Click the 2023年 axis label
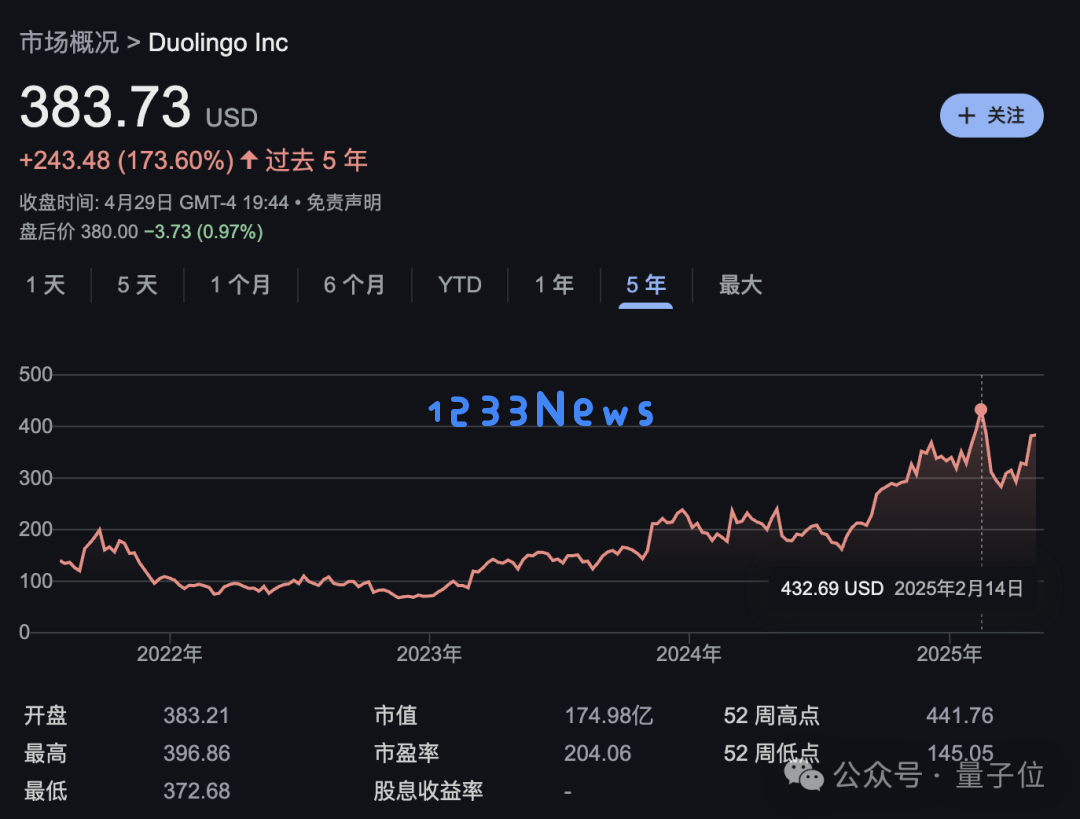 pyautogui.click(x=429, y=654)
